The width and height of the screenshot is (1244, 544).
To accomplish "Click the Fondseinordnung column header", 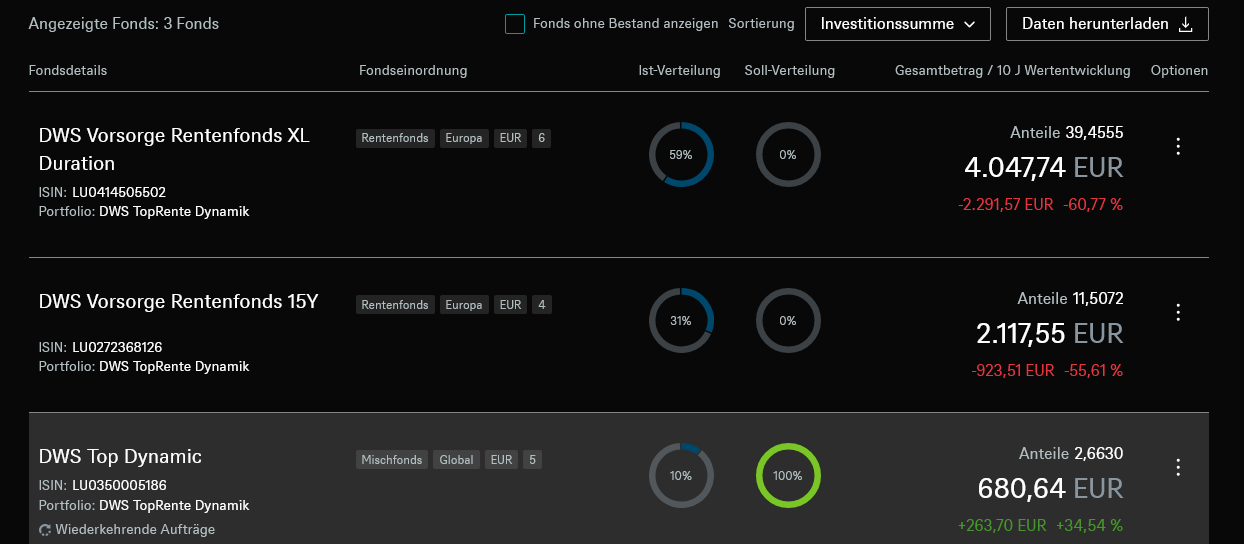I will (412, 71).
